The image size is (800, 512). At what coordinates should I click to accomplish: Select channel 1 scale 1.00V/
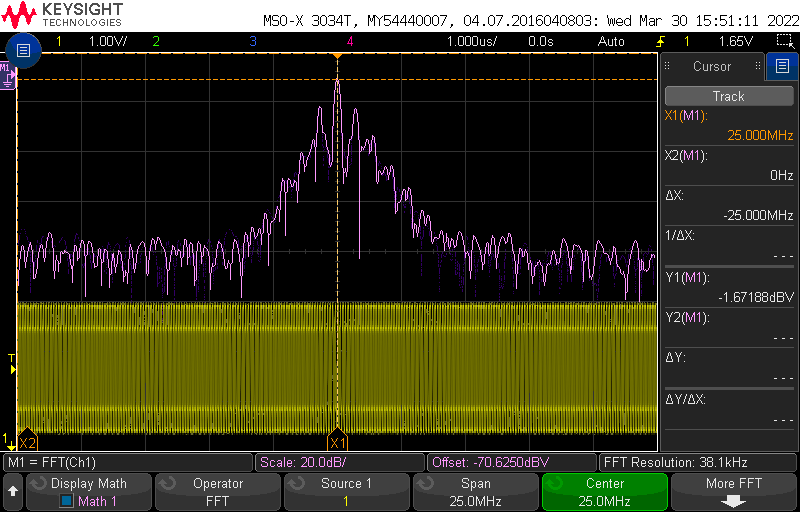coord(106,41)
